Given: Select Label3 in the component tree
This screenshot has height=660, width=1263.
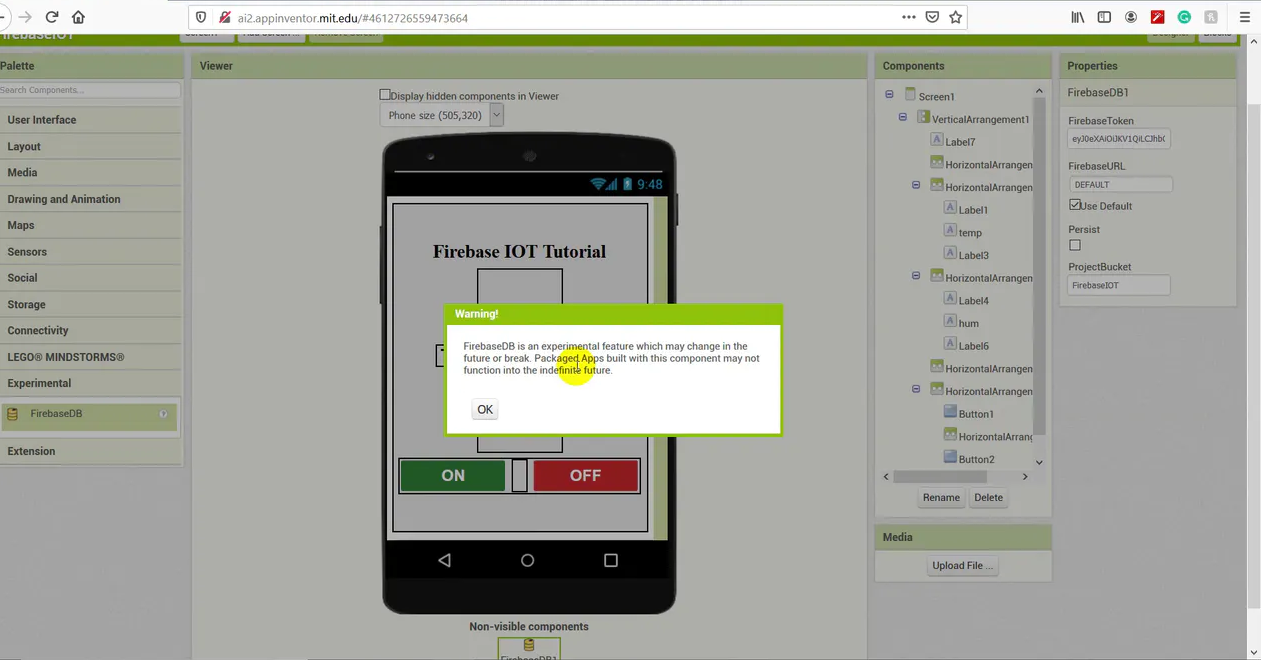Looking at the screenshot, I should tap(973, 255).
